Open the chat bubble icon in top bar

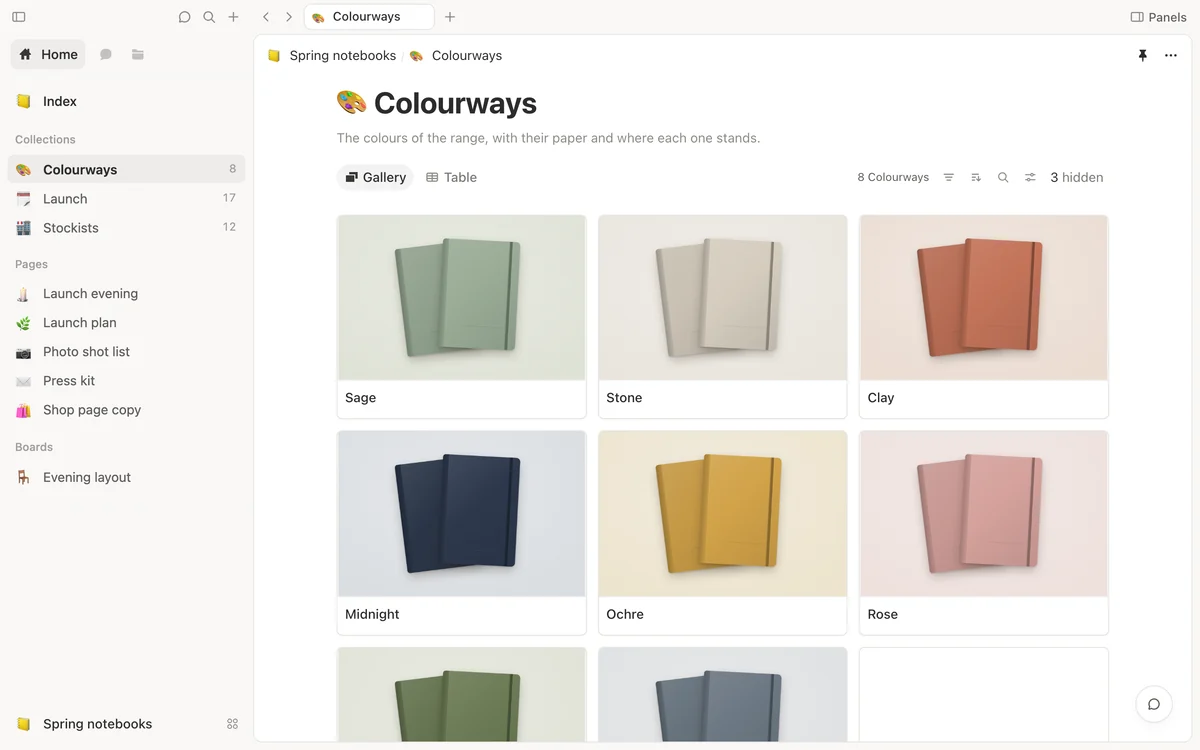[x=185, y=17]
